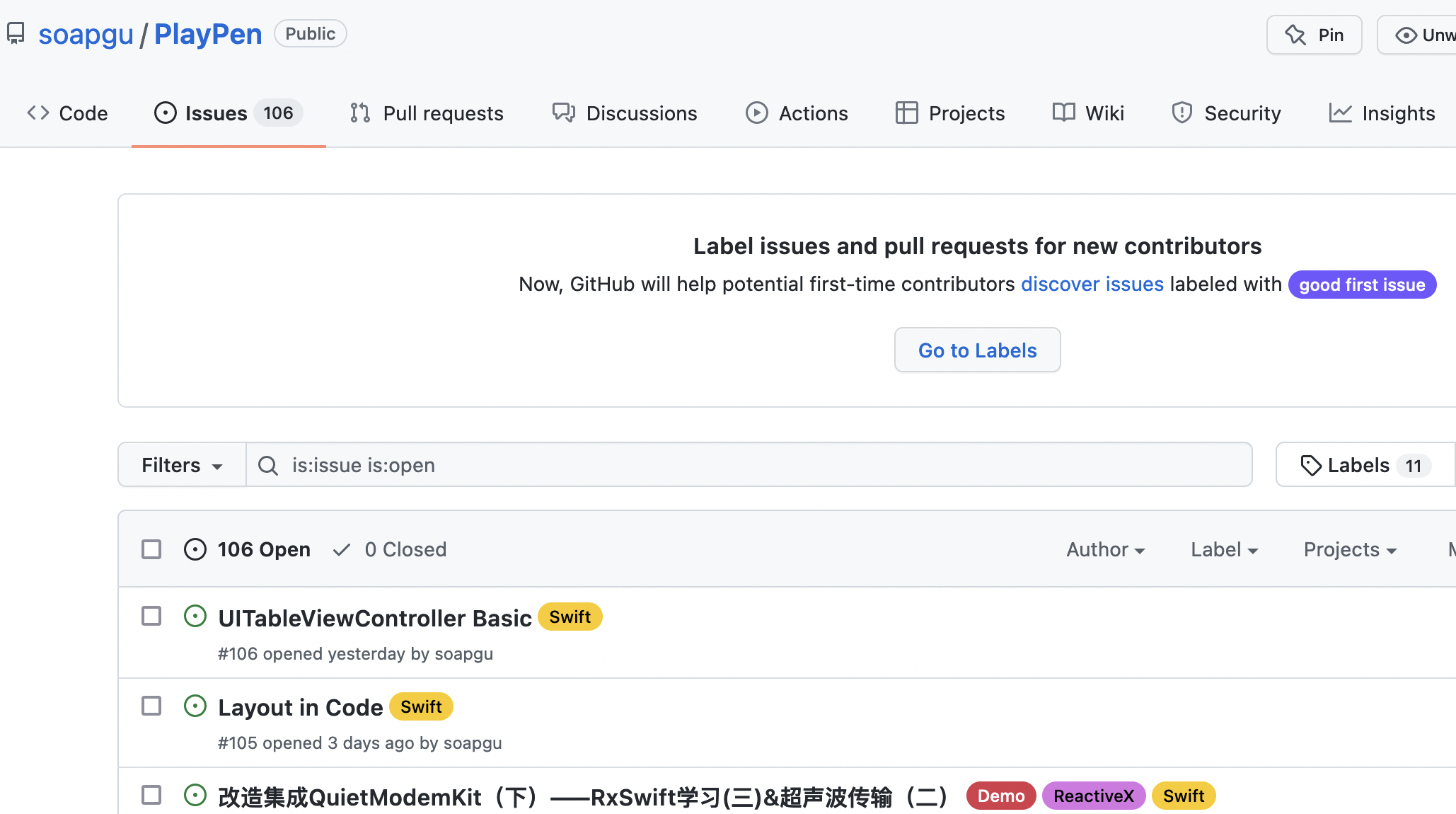Click the red Demo label
1456x814 pixels.
tap(1001, 796)
